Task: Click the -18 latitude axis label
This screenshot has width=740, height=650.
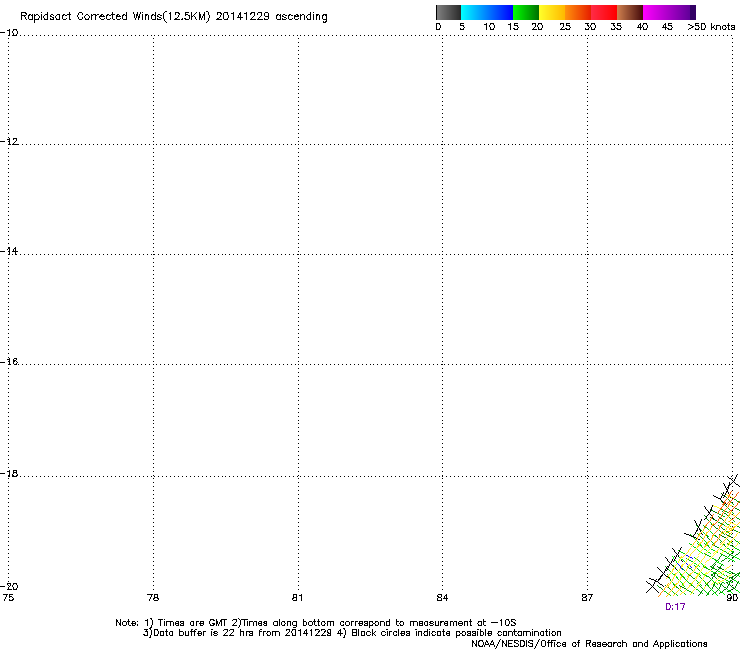Action: click(x=9, y=473)
